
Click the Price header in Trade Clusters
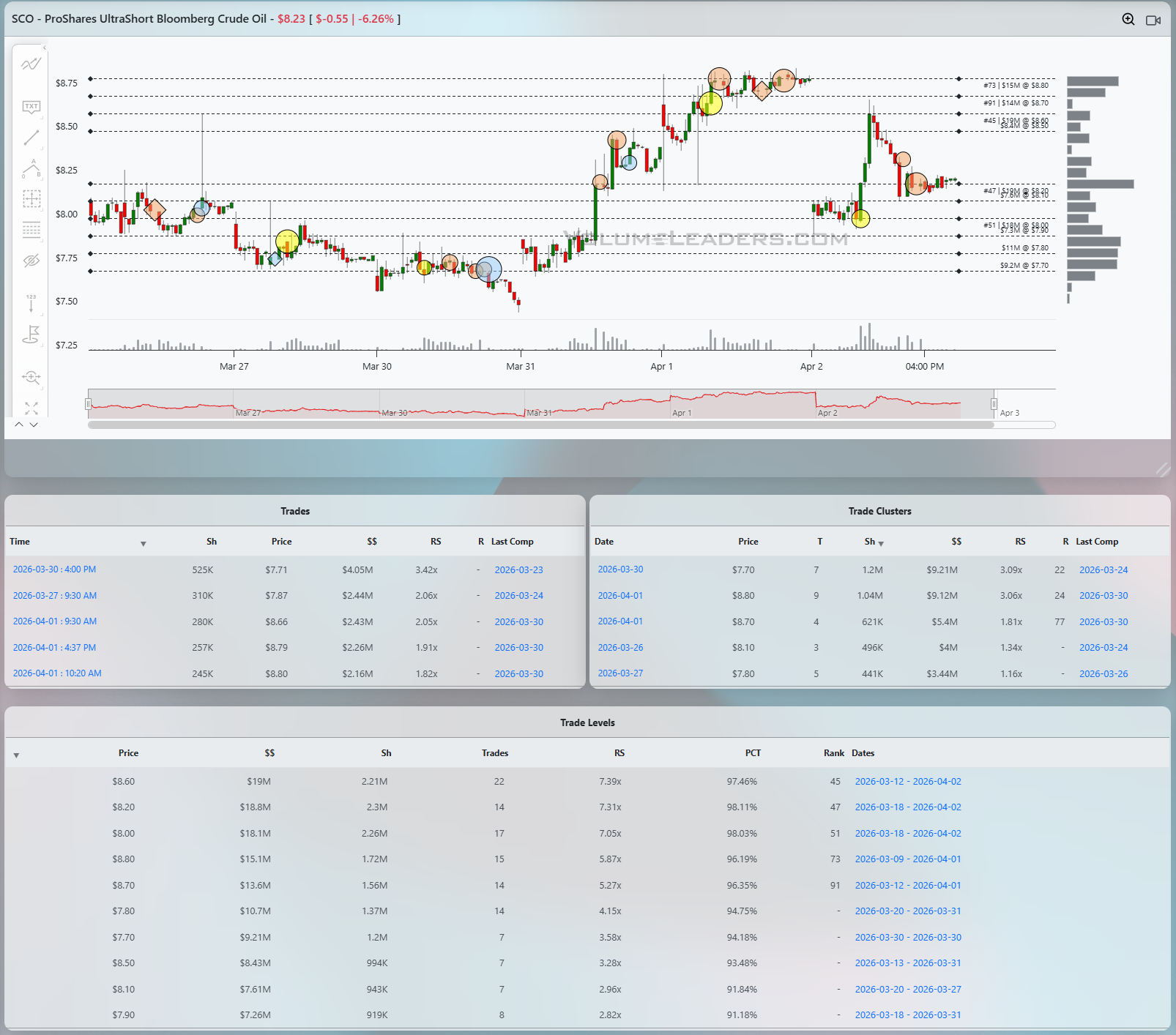[748, 542]
